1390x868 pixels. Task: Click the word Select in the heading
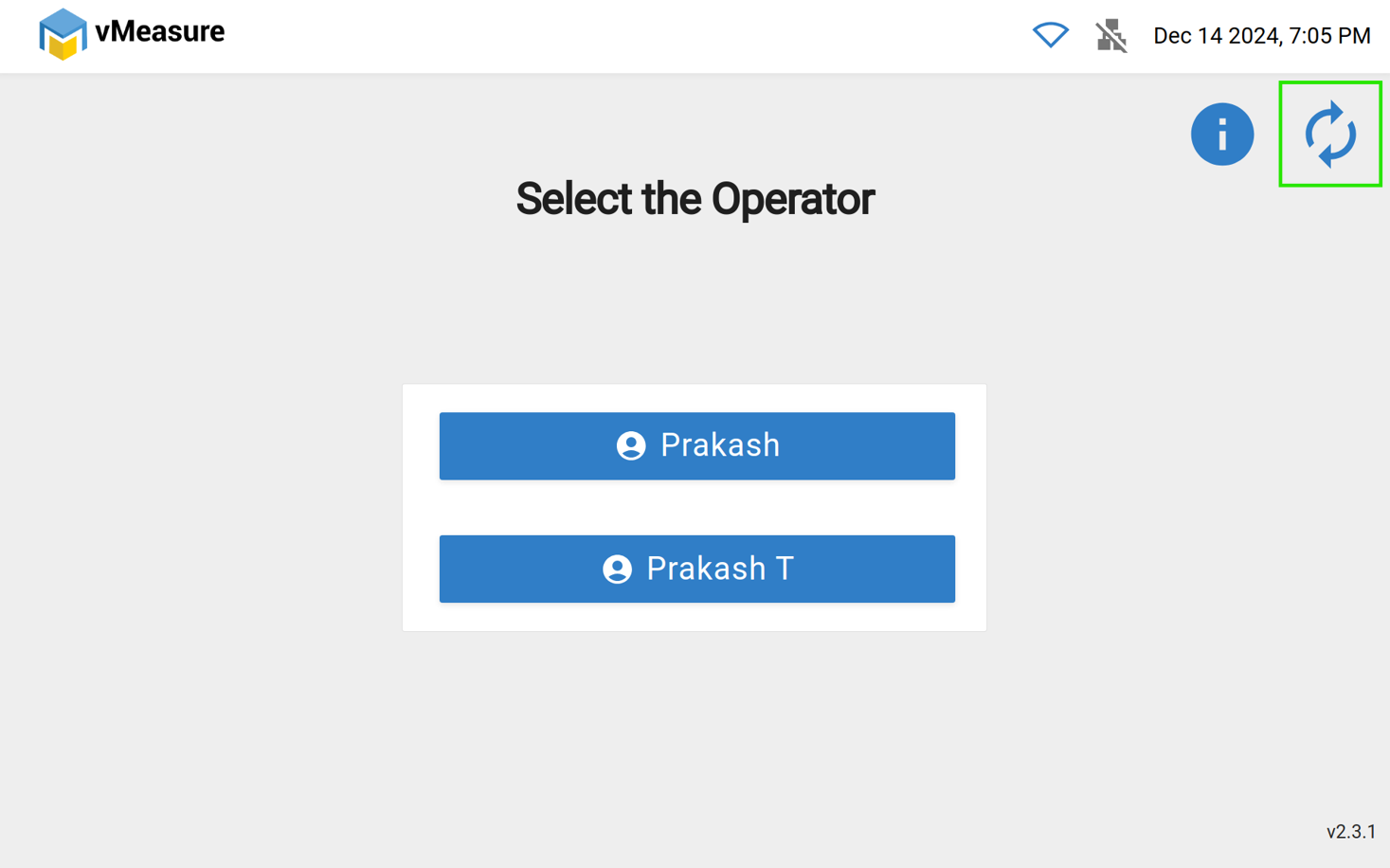[573, 199]
